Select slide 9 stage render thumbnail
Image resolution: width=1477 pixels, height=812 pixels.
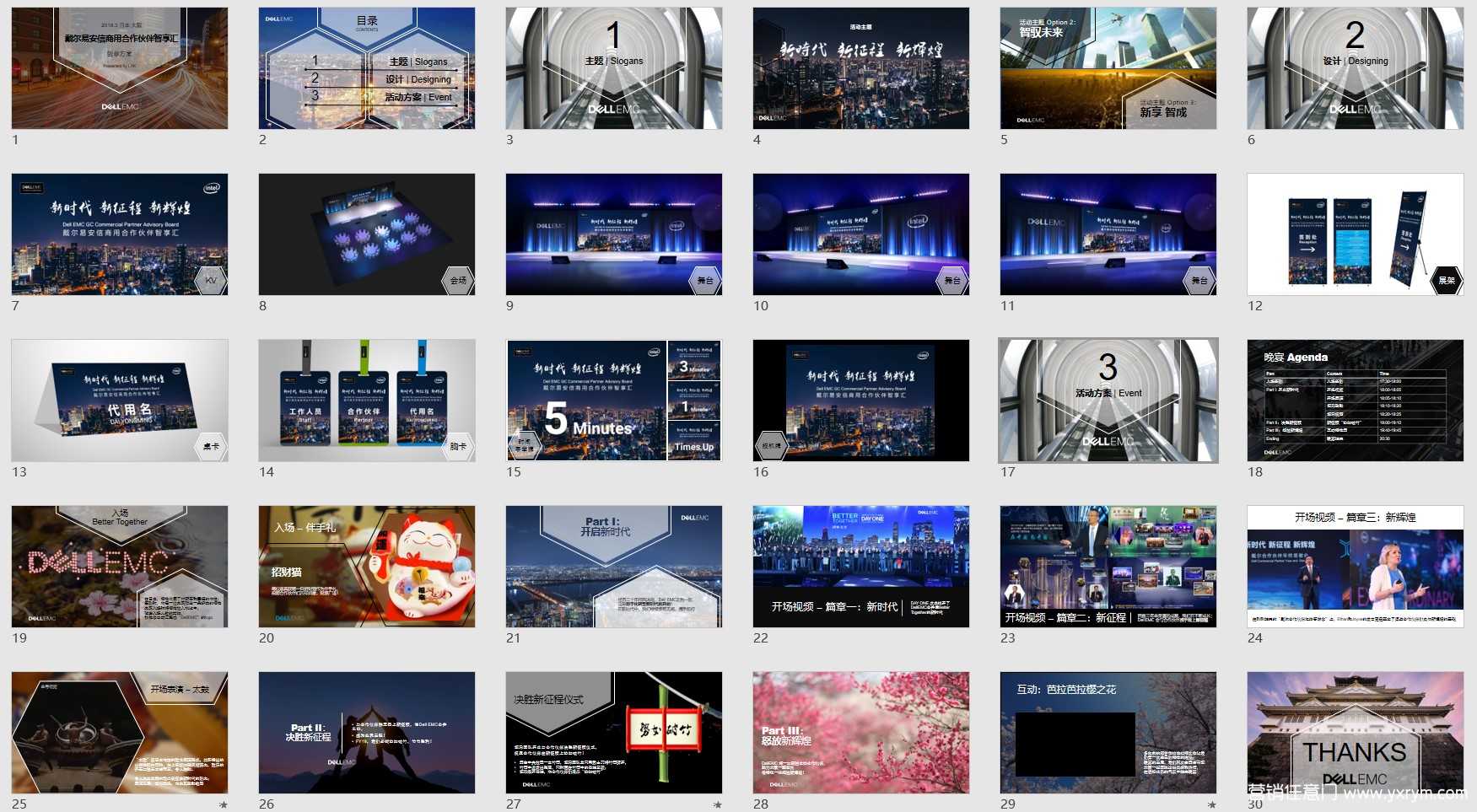(614, 234)
